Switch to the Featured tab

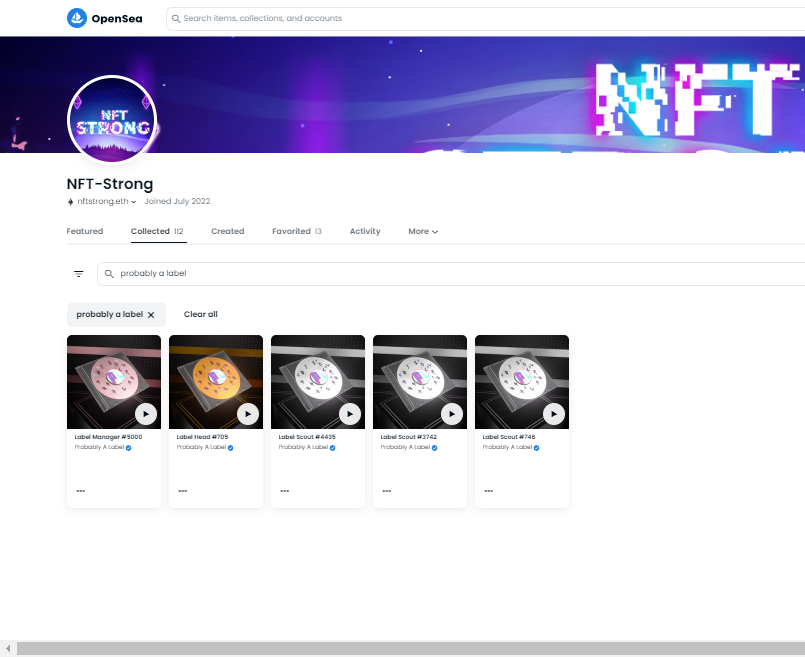click(x=85, y=231)
